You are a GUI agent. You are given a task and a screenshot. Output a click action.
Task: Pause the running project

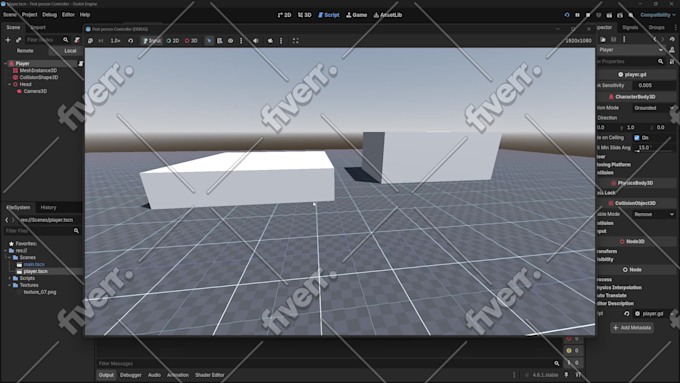[577, 15]
